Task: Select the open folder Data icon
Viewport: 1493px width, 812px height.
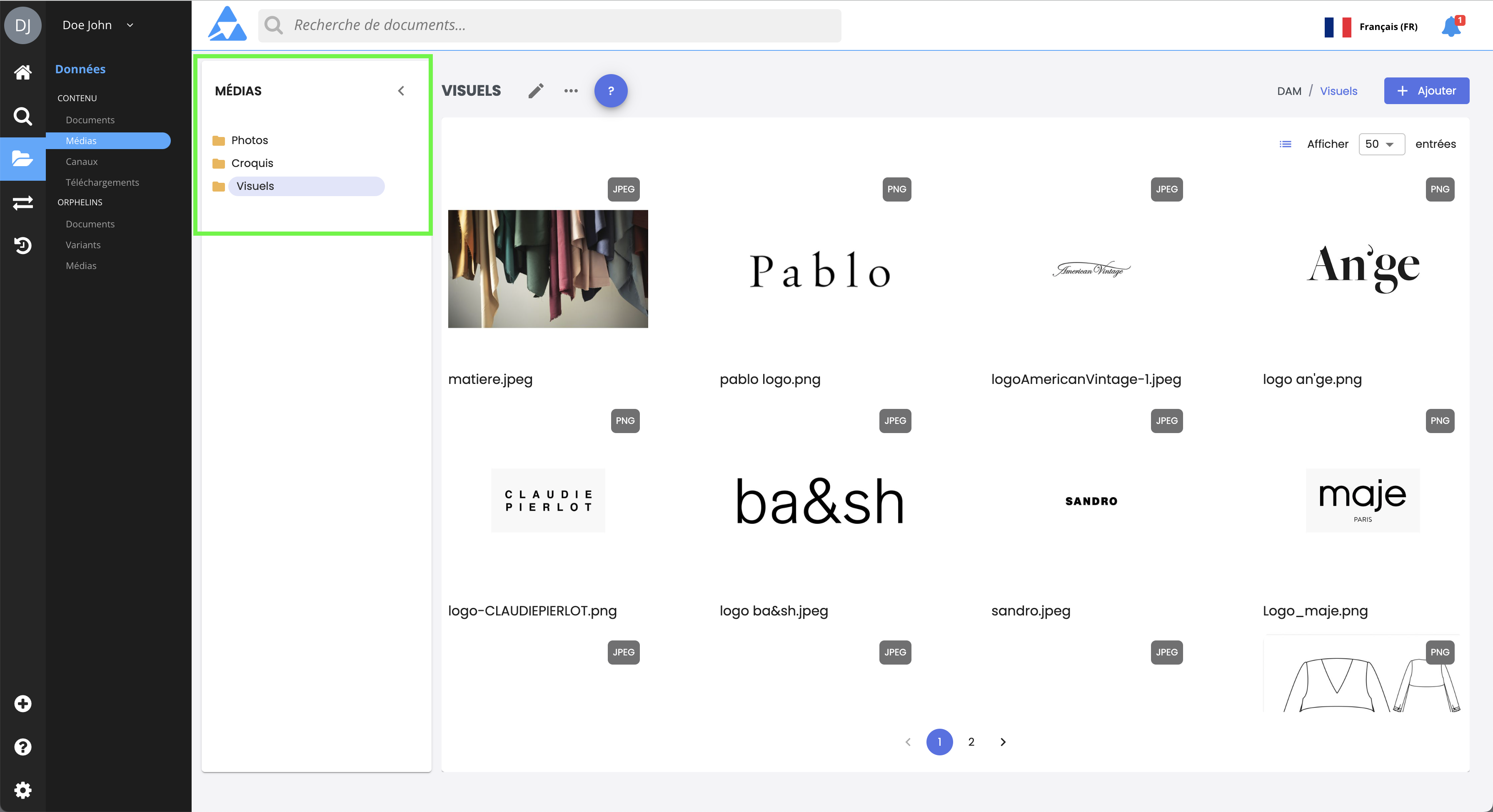Action: click(x=22, y=159)
